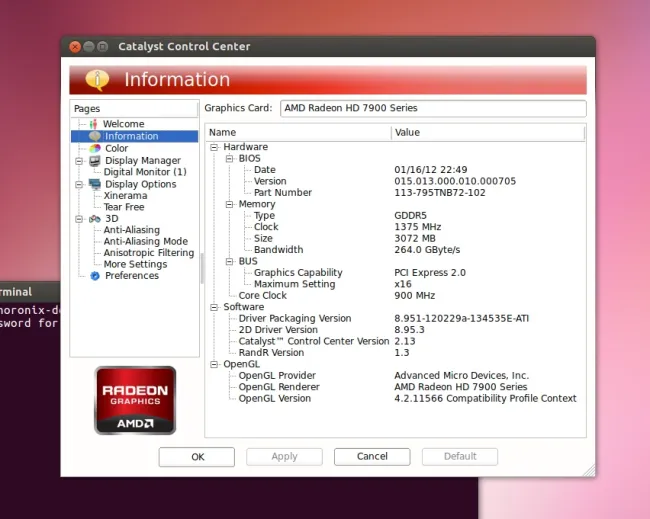Image resolution: width=650 pixels, height=519 pixels.
Task: Select Bandwidth value 264.0 GByte/s
Action: coord(427,250)
